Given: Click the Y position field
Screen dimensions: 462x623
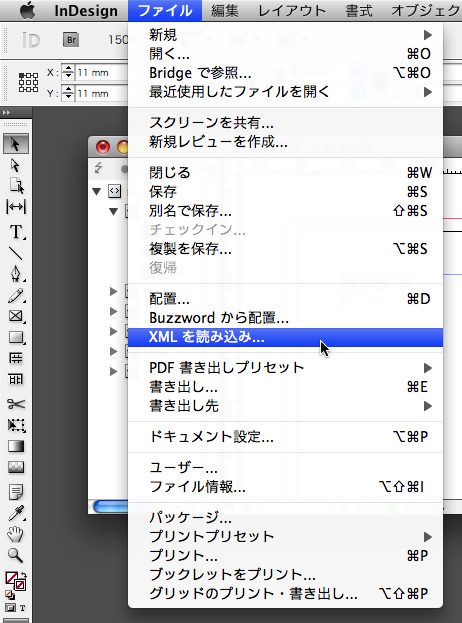Looking at the screenshot, I should [102, 94].
